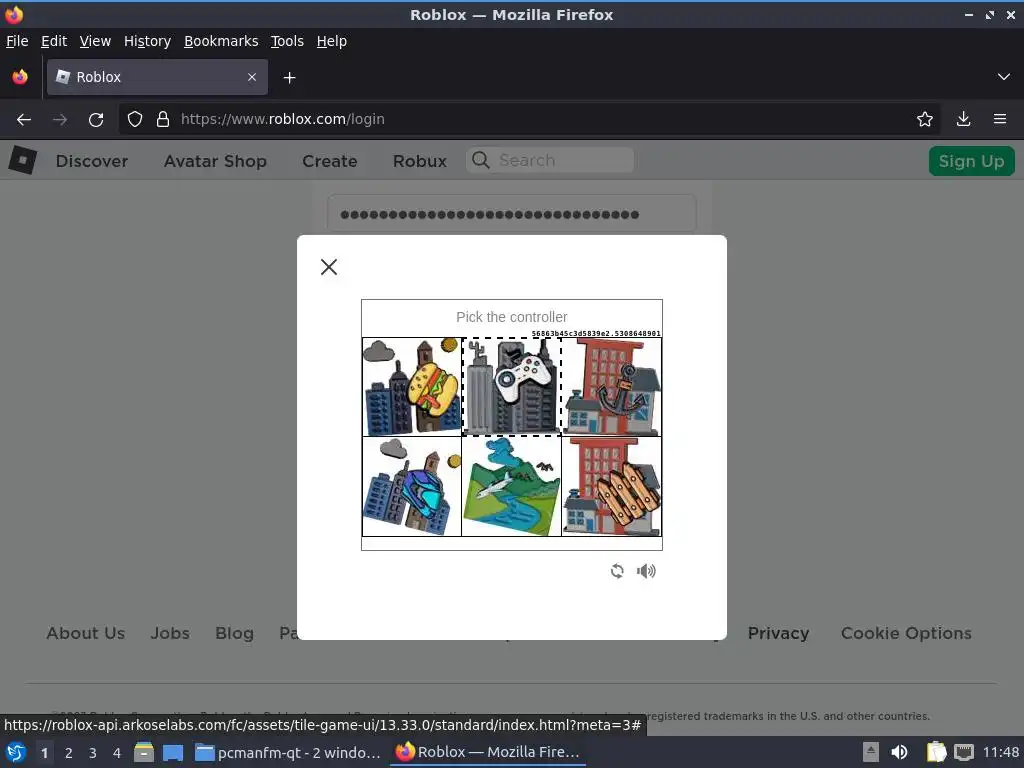Viewport: 1024px width, 768px height.
Task: Open the About Us footer link
Action: [86, 633]
